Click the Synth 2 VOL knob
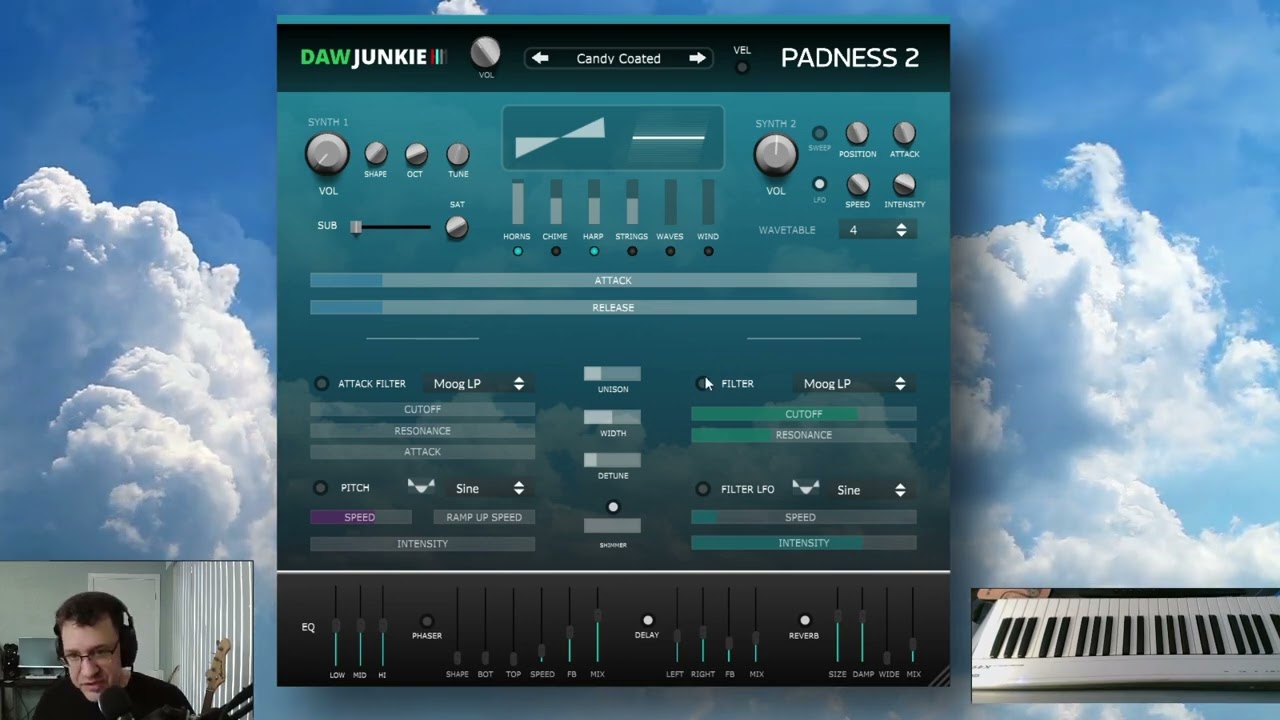This screenshot has width=1280, height=720. pos(775,155)
